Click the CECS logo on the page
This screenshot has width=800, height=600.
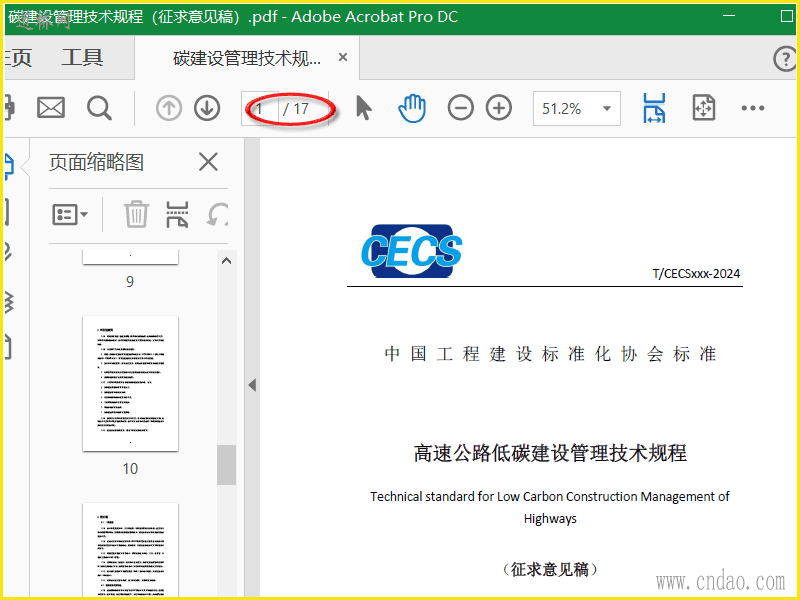(411, 251)
